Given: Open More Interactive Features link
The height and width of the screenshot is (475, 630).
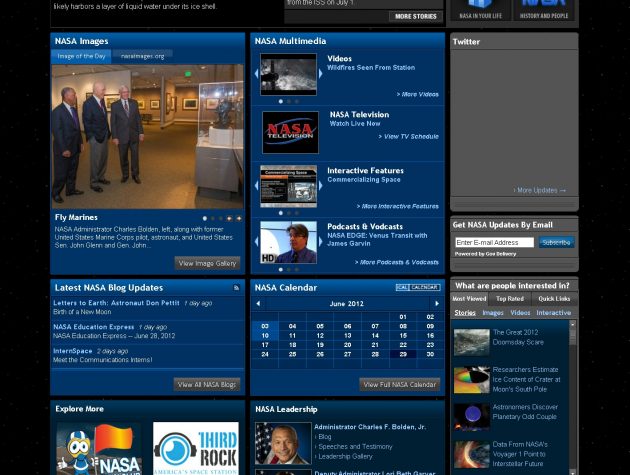Looking at the screenshot, I should coord(398,206).
